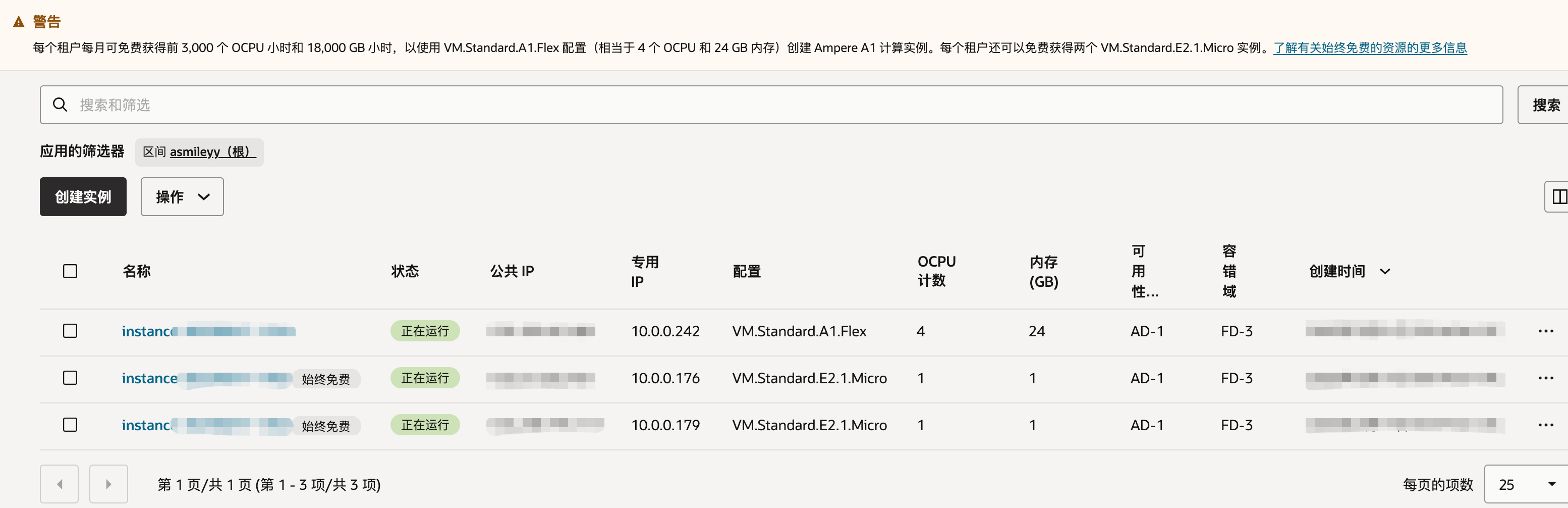The width and height of the screenshot is (1568, 508).
Task: Sort by 创建时间 column chevron
Action: click(x=1385, y=272)
